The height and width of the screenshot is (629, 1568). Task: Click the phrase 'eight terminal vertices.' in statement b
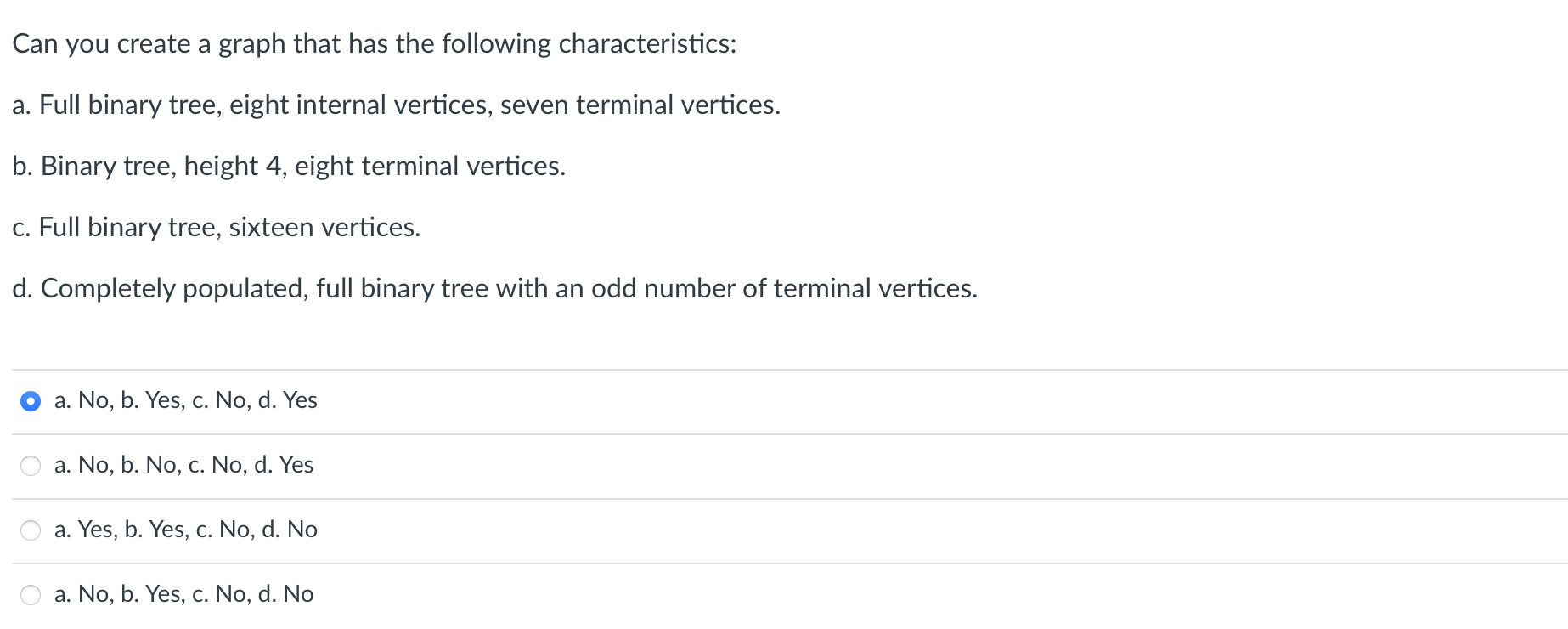coord(430,166)
